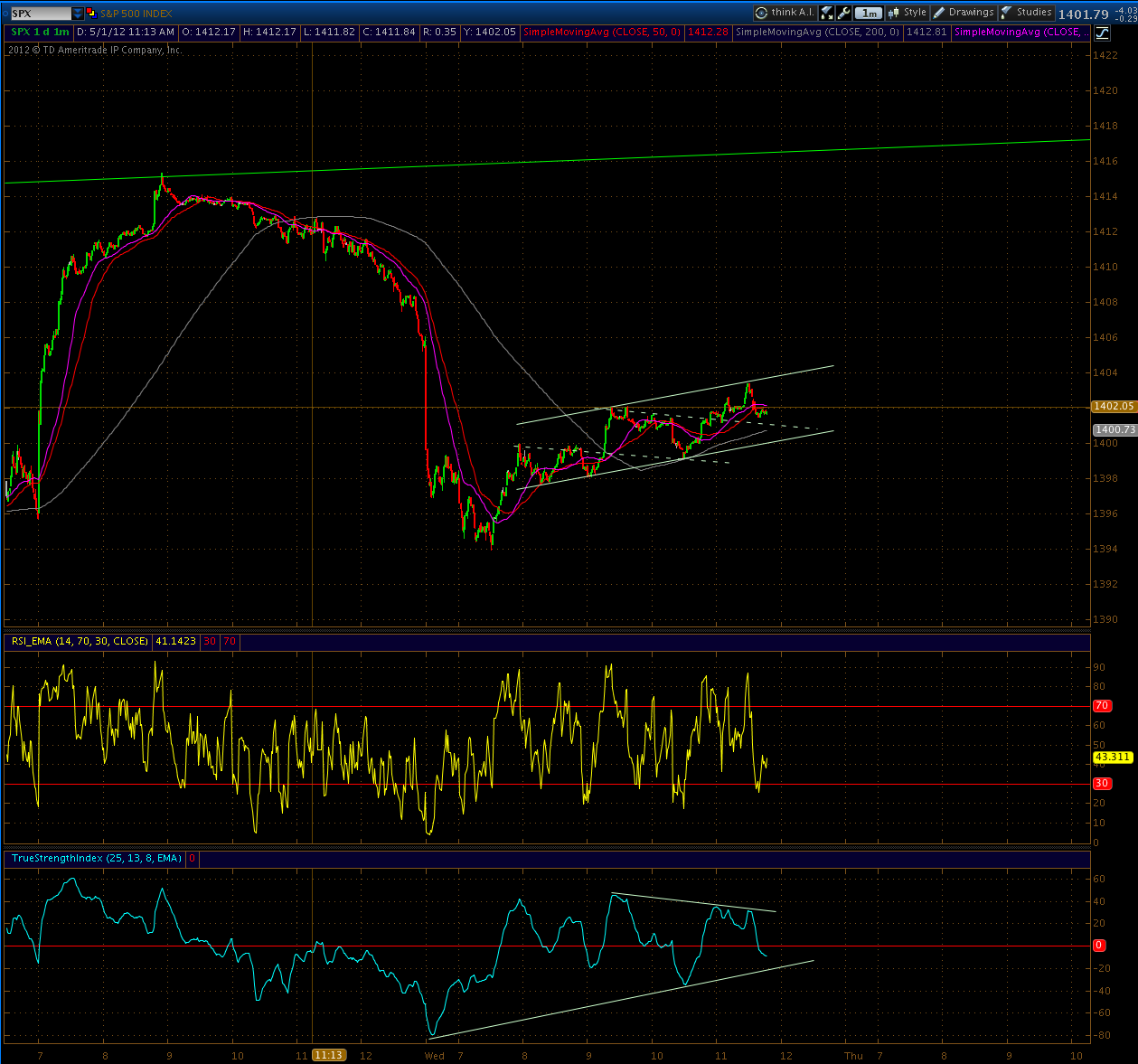The height and width of the screenshot is (1064, 1138).
Task: Click the colored squares link icon
Action: [91, 14]
